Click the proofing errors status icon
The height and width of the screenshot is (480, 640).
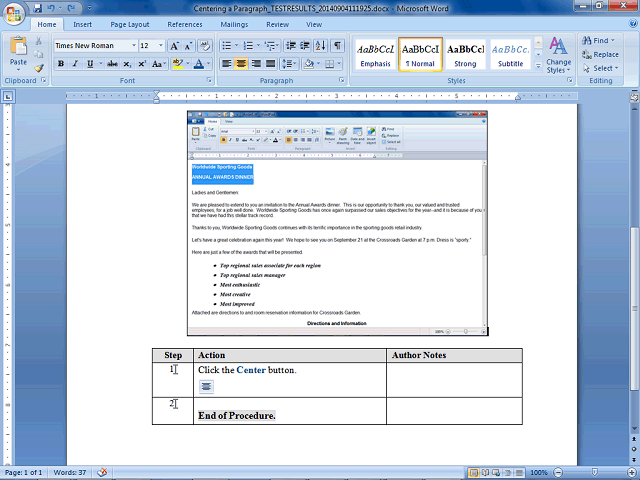pyautogui.click(x=102, y=472)
